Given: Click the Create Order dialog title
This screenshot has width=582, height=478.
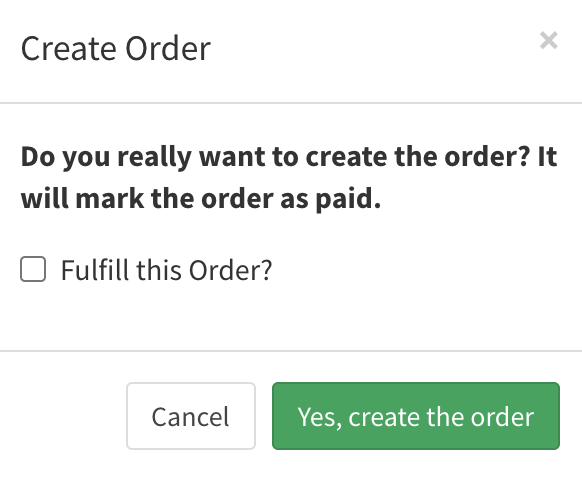Looking at the screenshot, I should click(116, 49).
